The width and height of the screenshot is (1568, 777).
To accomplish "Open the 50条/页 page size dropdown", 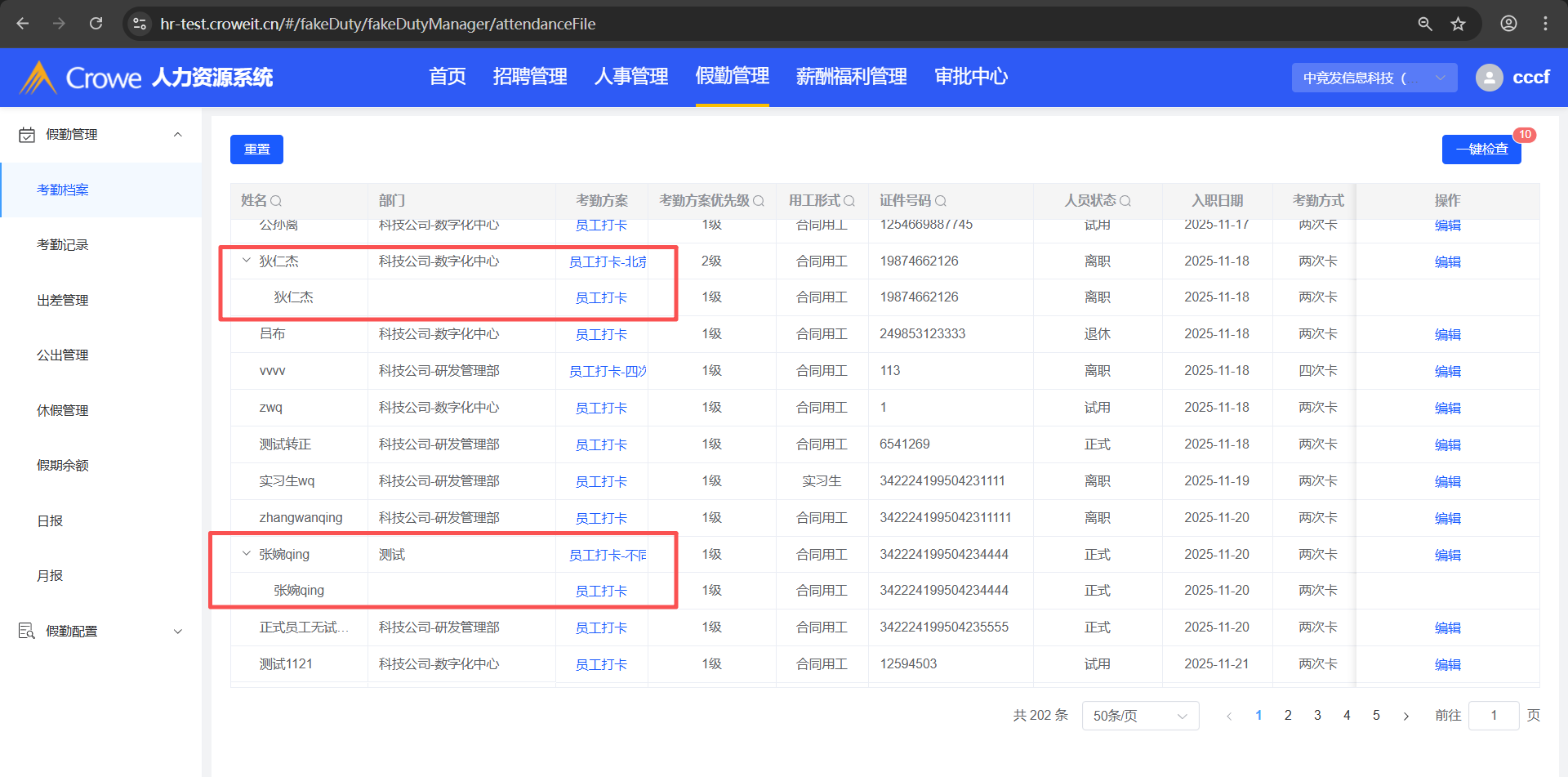I will point(1140,716).
